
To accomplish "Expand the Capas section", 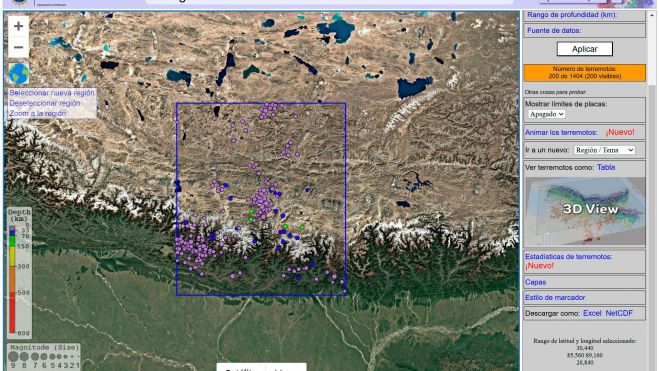I will [x=535, y=282].
